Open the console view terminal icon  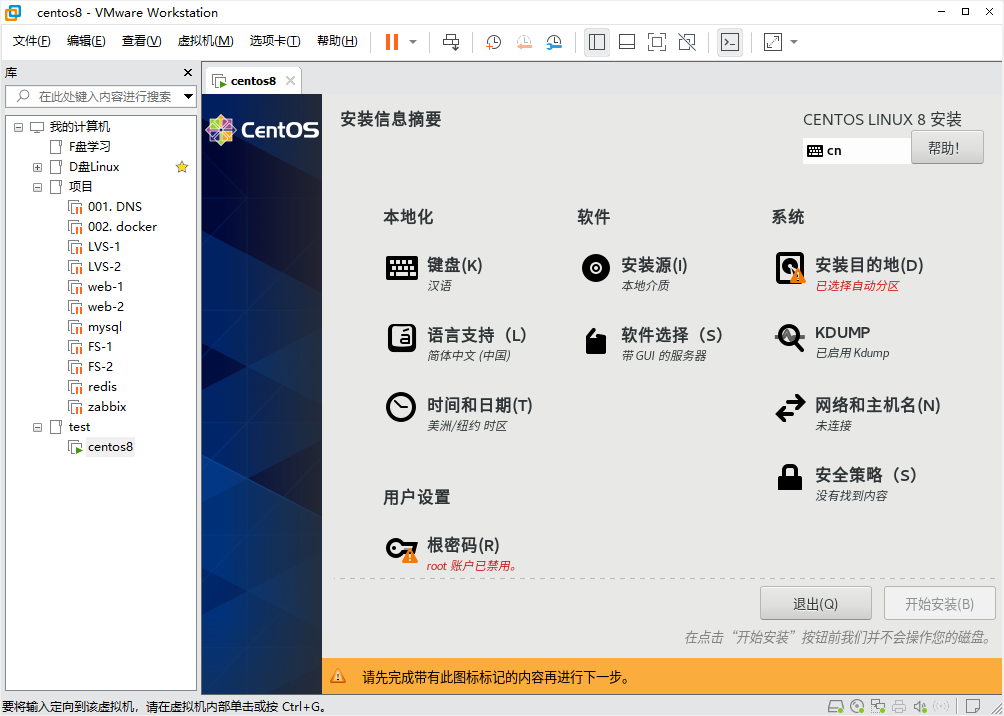pyautogui.click(x=730, y=42)
